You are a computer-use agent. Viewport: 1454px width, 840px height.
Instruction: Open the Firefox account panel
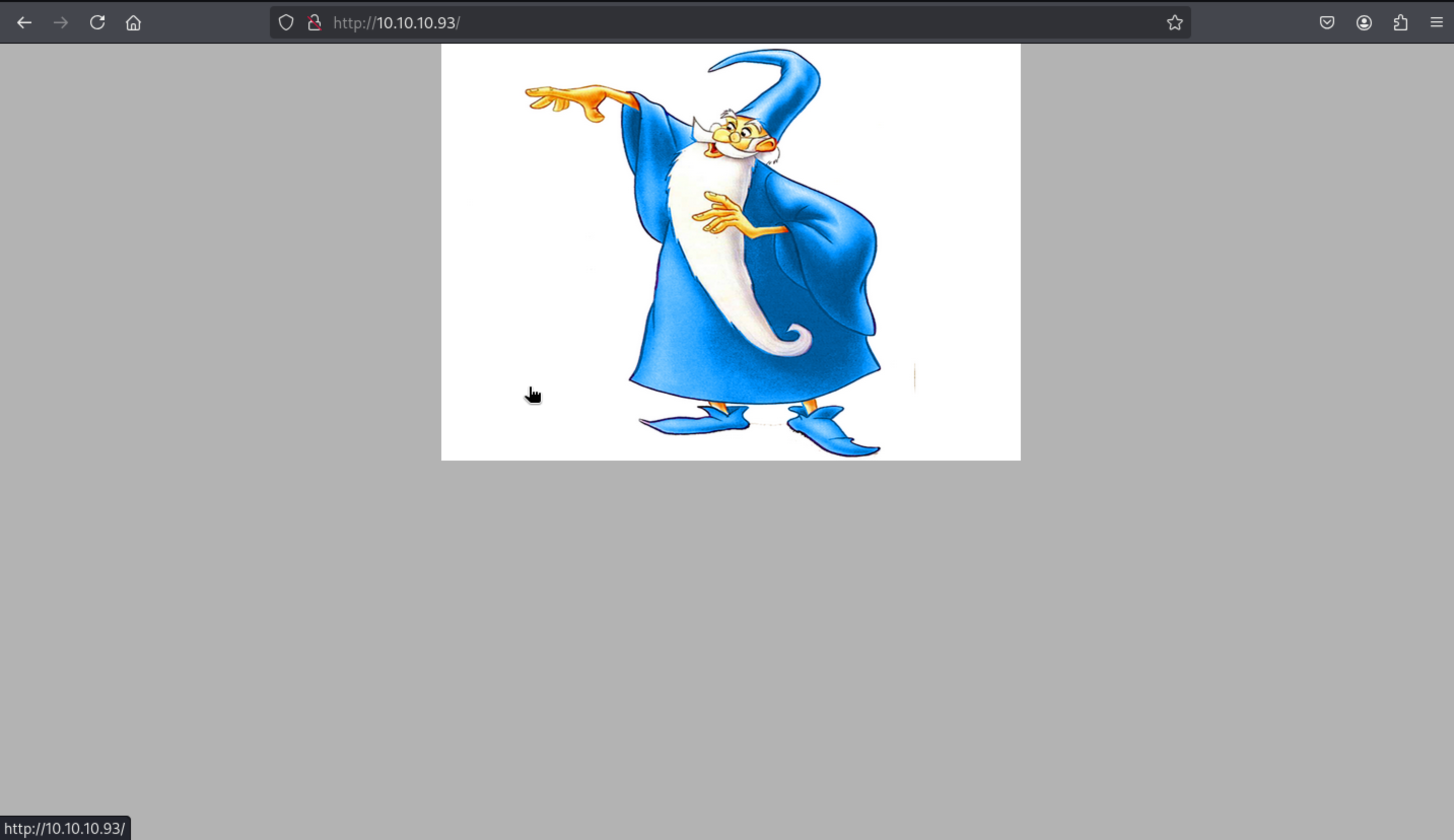[x=1364, y=23]
